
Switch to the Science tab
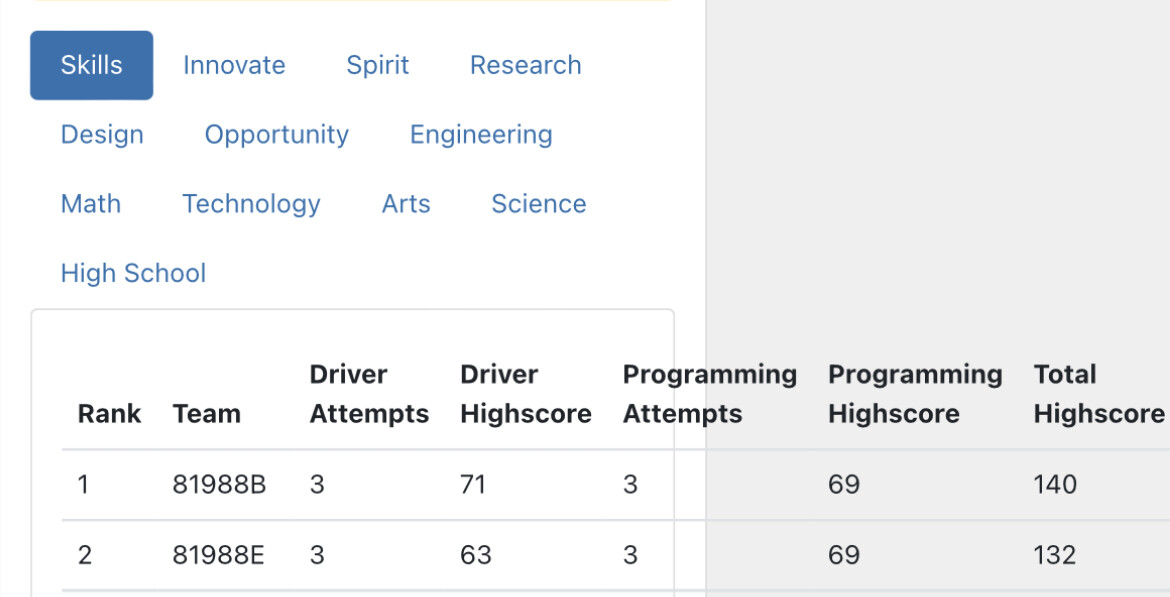pyautogui.click(x=539, y=204)
